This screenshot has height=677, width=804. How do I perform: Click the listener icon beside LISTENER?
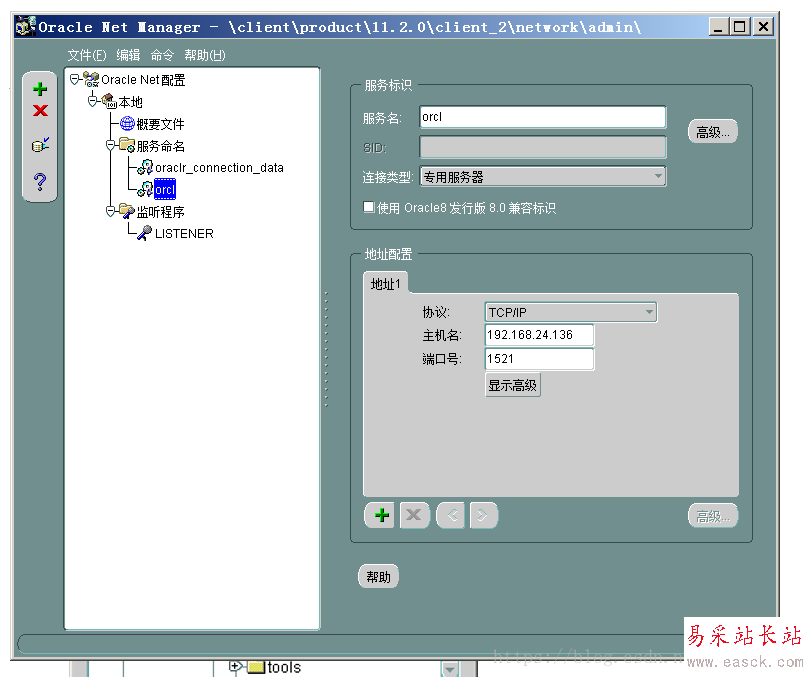click(145, 233)
